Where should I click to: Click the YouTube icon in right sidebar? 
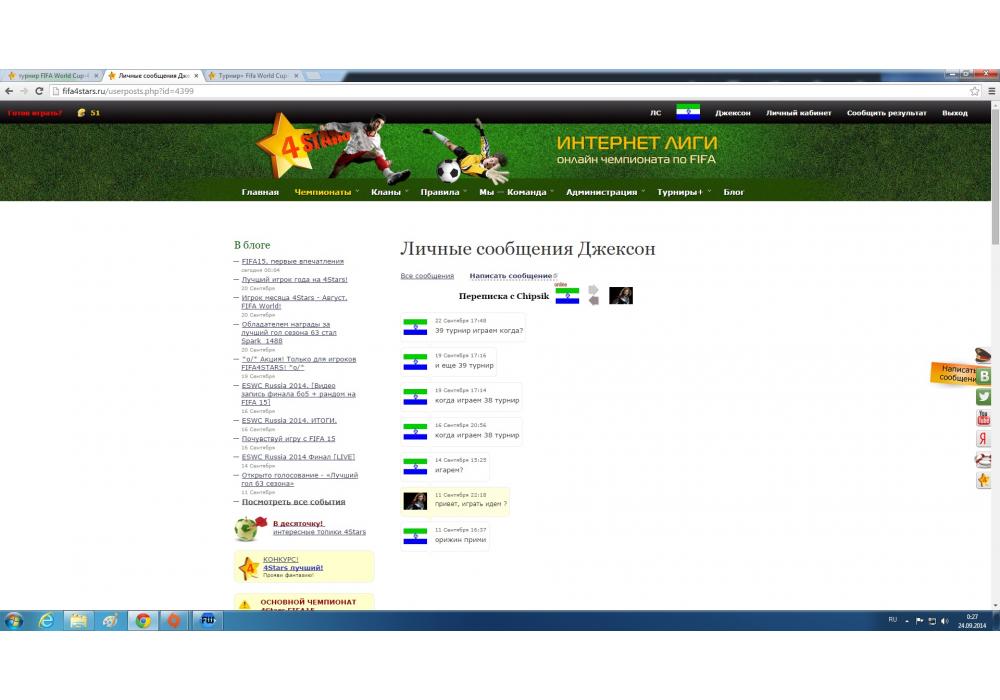984,418
